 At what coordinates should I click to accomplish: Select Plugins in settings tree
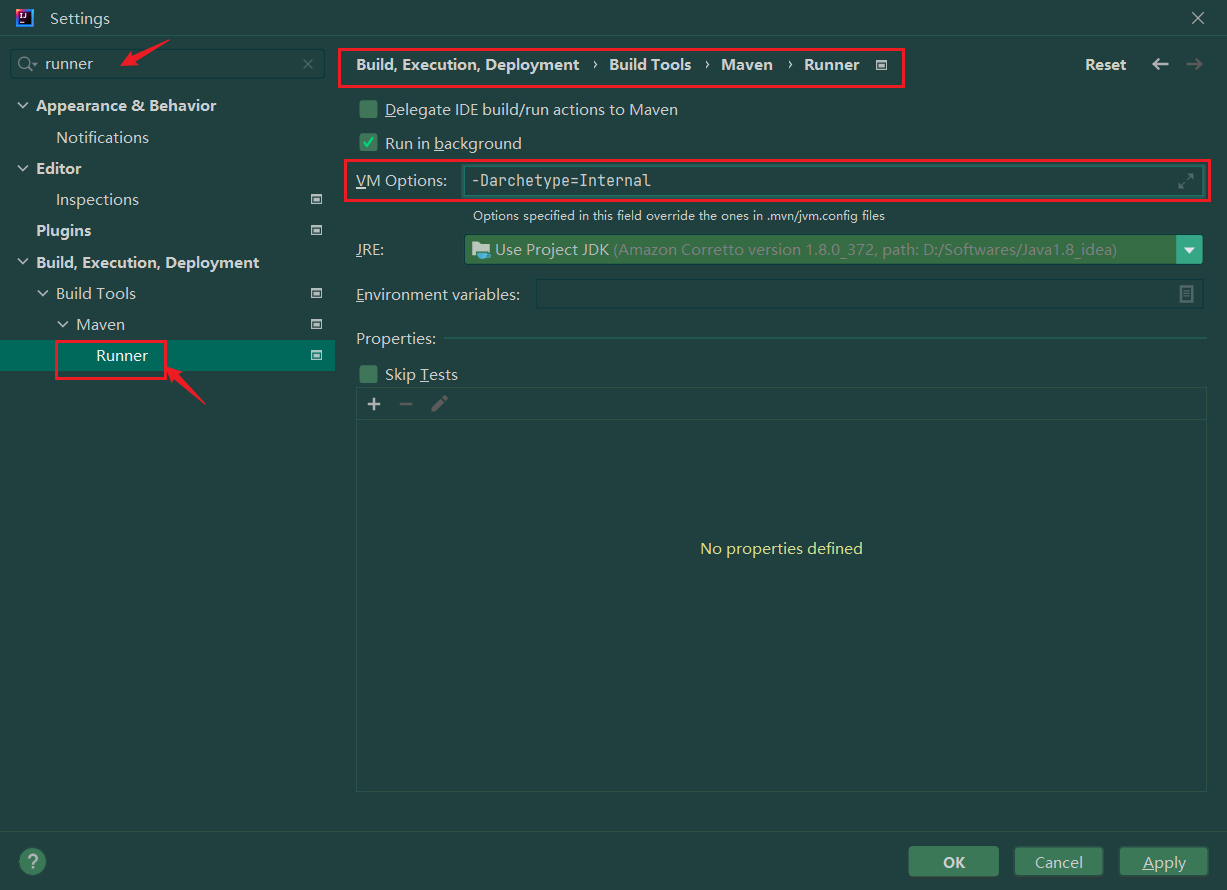(64, 231)
